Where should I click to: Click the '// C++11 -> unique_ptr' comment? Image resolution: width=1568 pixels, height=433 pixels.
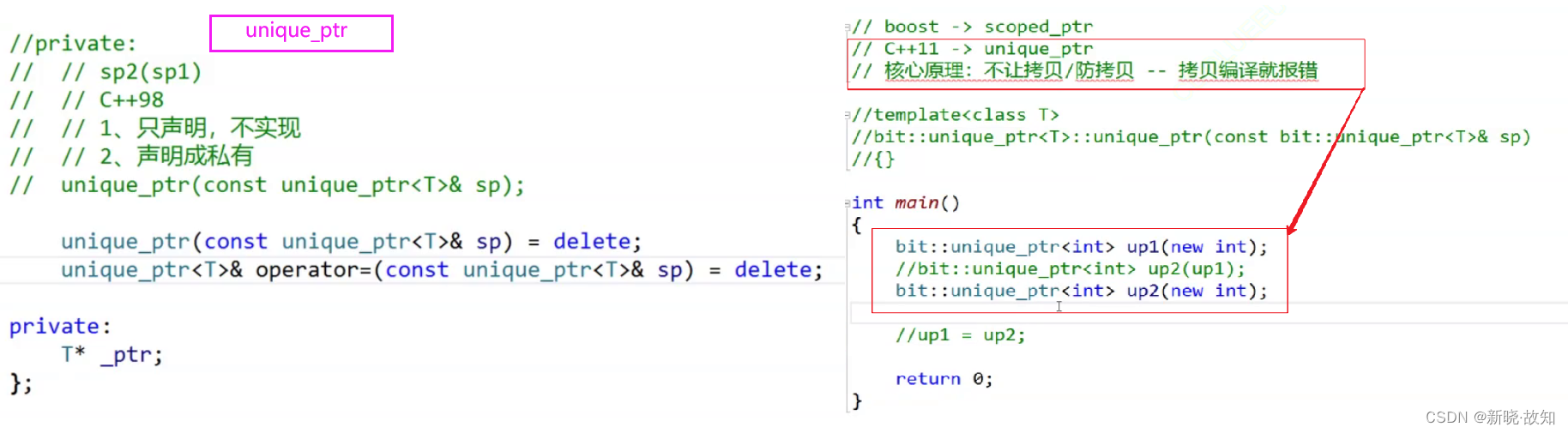(973, 49)
